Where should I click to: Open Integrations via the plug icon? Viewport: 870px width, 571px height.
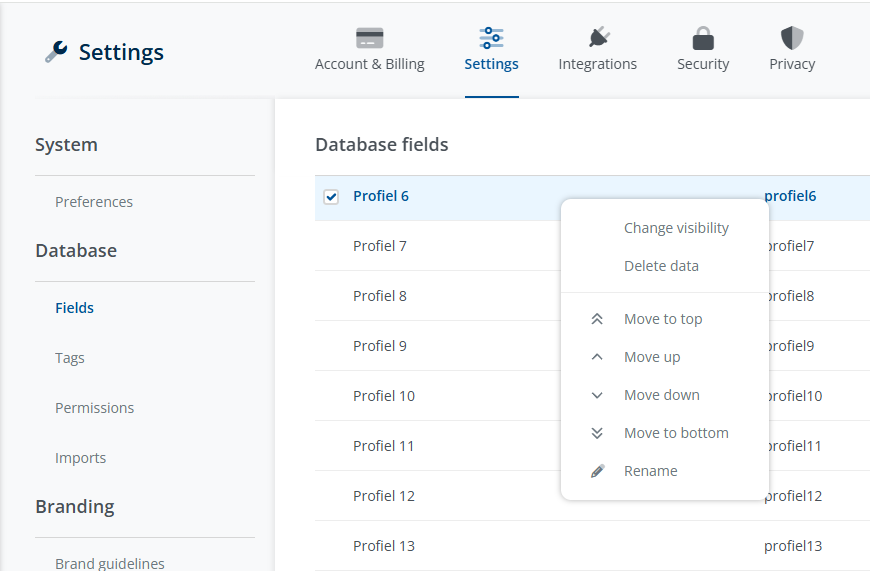pos(598,38)
